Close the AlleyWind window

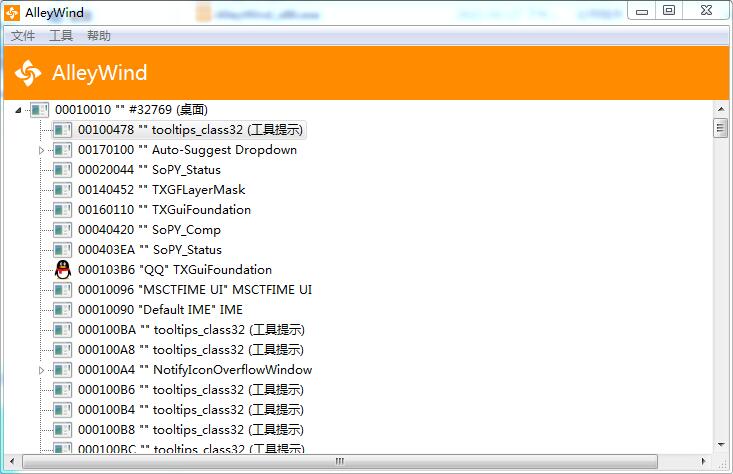click(x=706, y=10)
